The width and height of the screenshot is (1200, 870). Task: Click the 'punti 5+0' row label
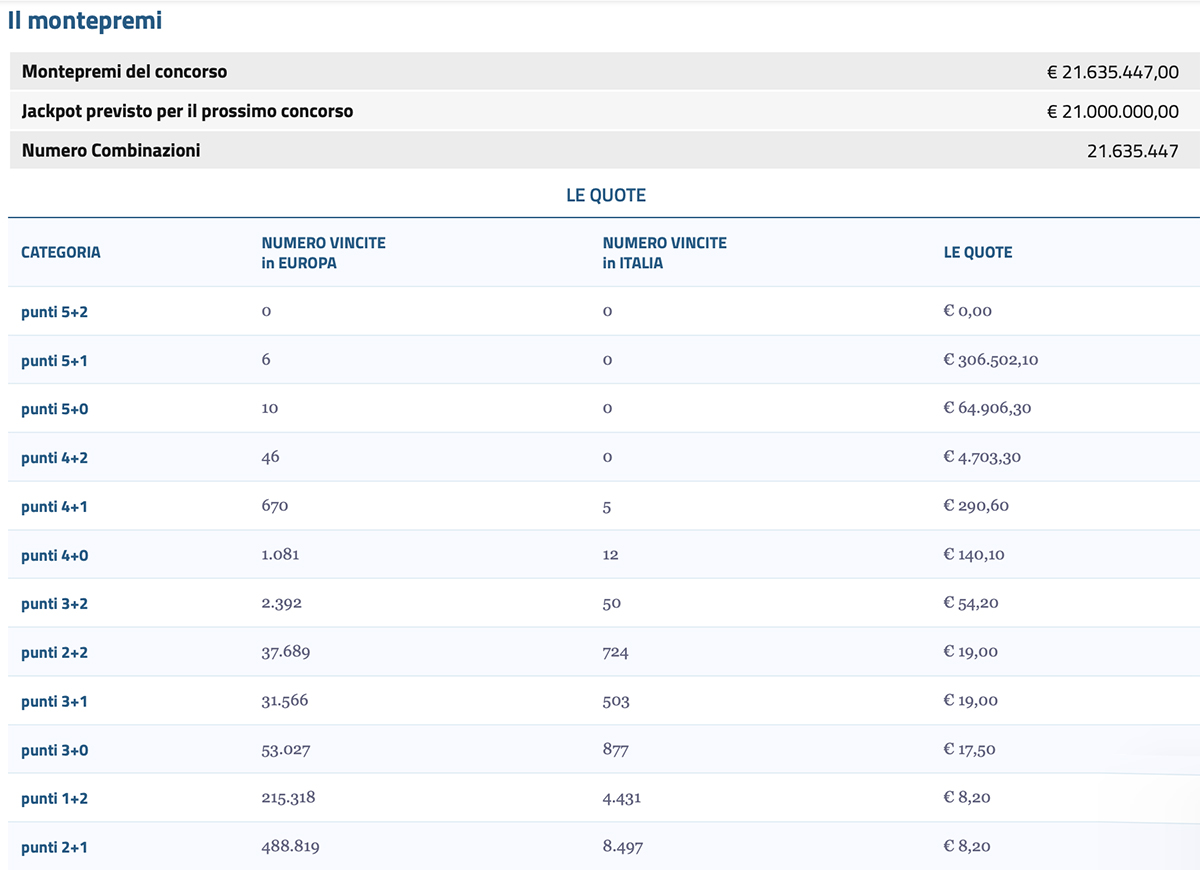tap(54, 409)
